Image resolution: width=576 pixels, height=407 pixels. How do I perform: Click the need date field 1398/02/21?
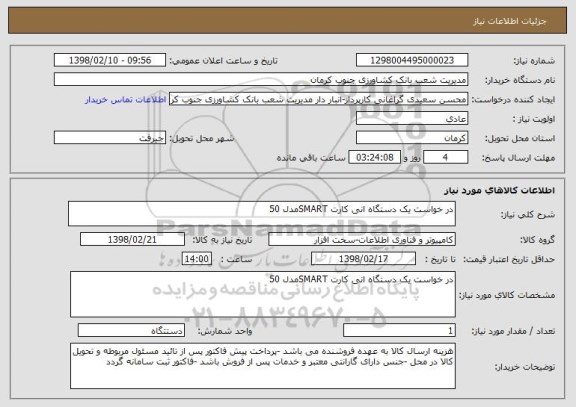point(132,239)
